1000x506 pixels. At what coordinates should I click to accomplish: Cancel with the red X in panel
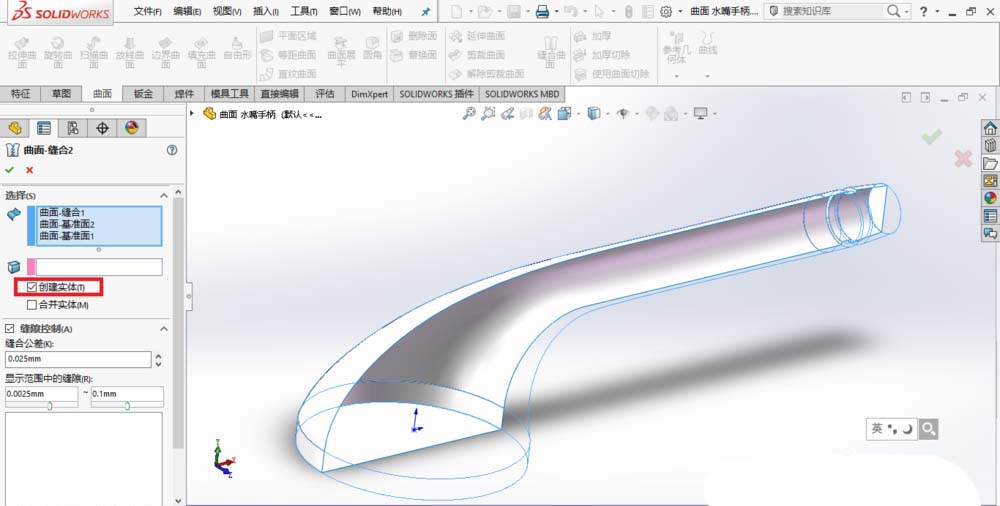[x=29, y=170]
